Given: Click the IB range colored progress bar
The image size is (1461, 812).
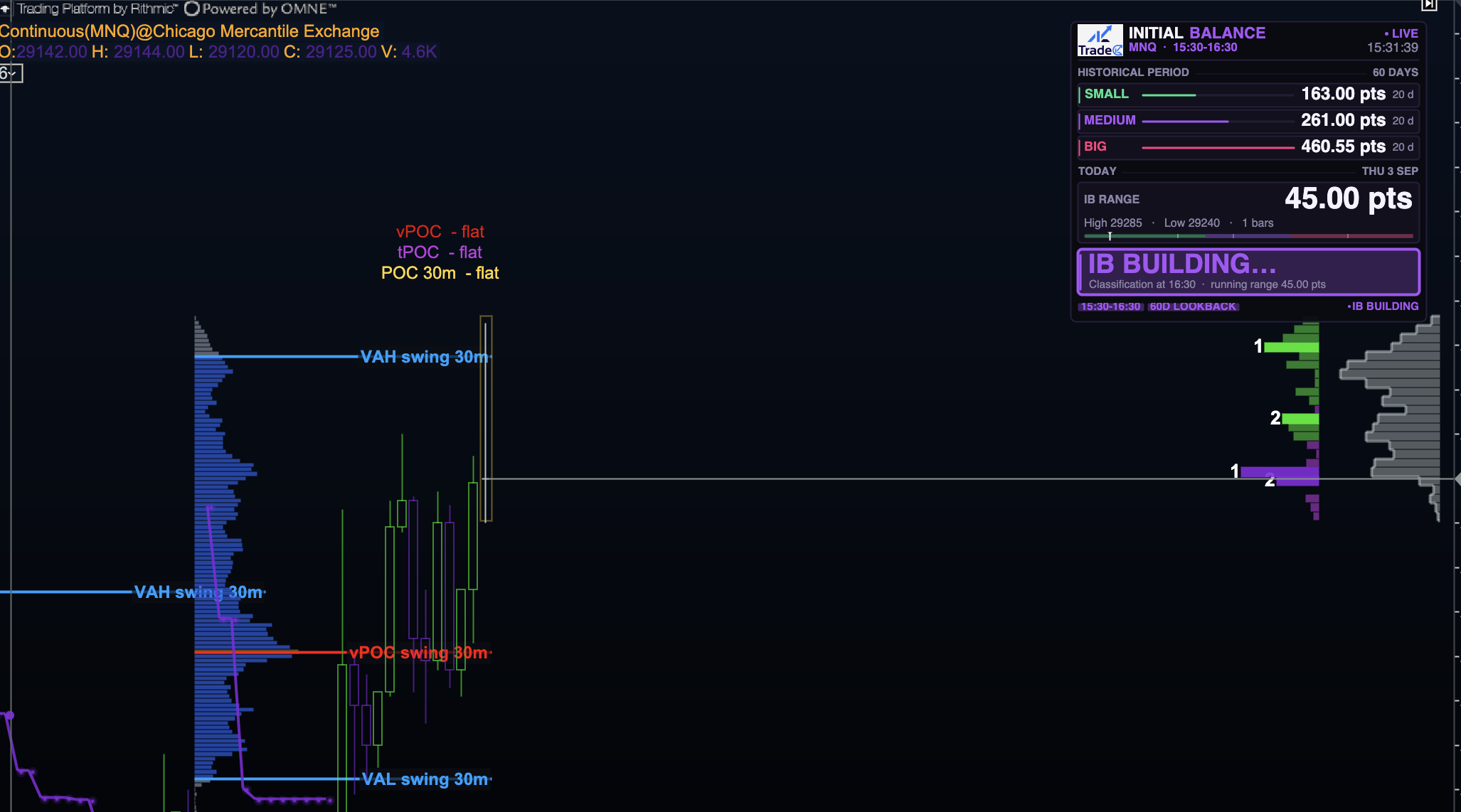Looking at the screenshot, I should [1248, 235].
